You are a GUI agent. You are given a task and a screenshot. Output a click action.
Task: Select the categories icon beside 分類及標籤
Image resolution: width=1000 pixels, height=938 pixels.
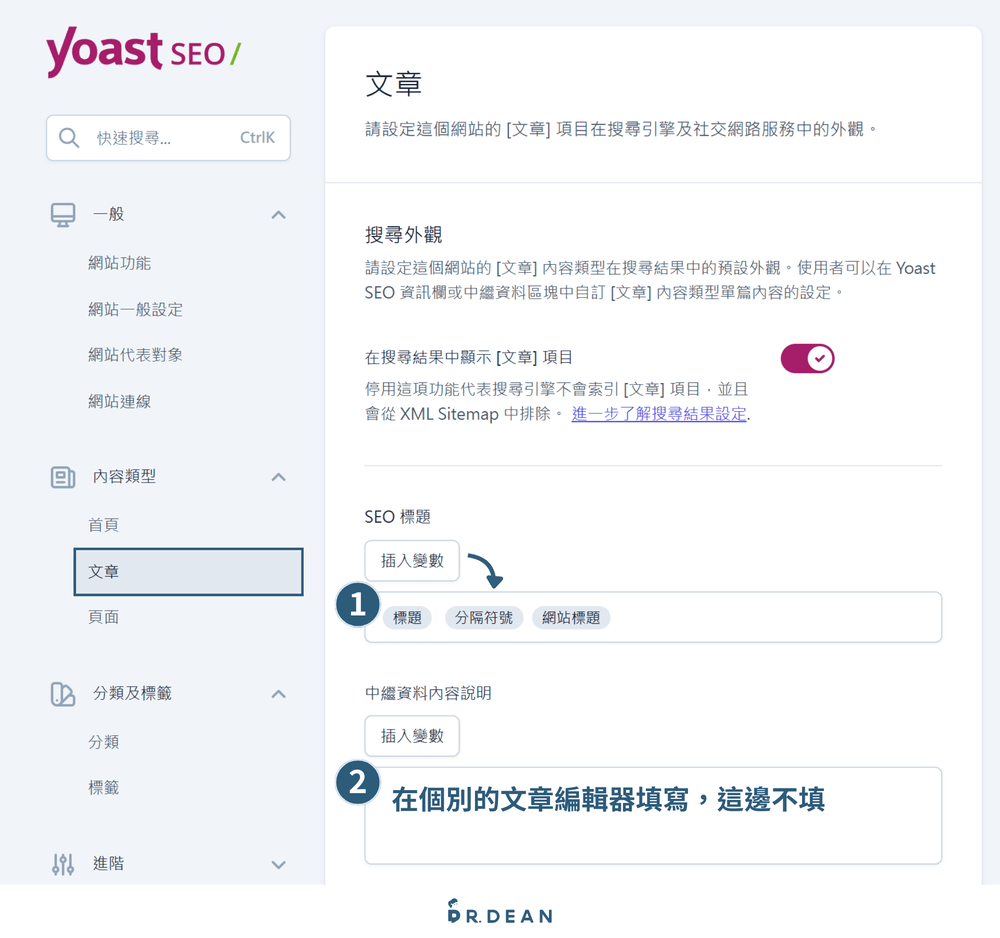click(62, 693)
